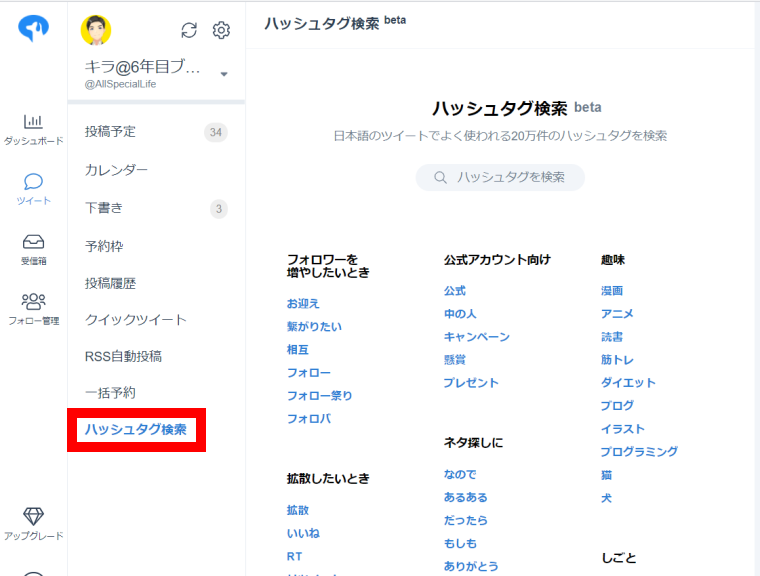Select the Tweet (ツイート) speech bubble icon
The width and height of the screenshot is (760, 576).
click(33, 182)
